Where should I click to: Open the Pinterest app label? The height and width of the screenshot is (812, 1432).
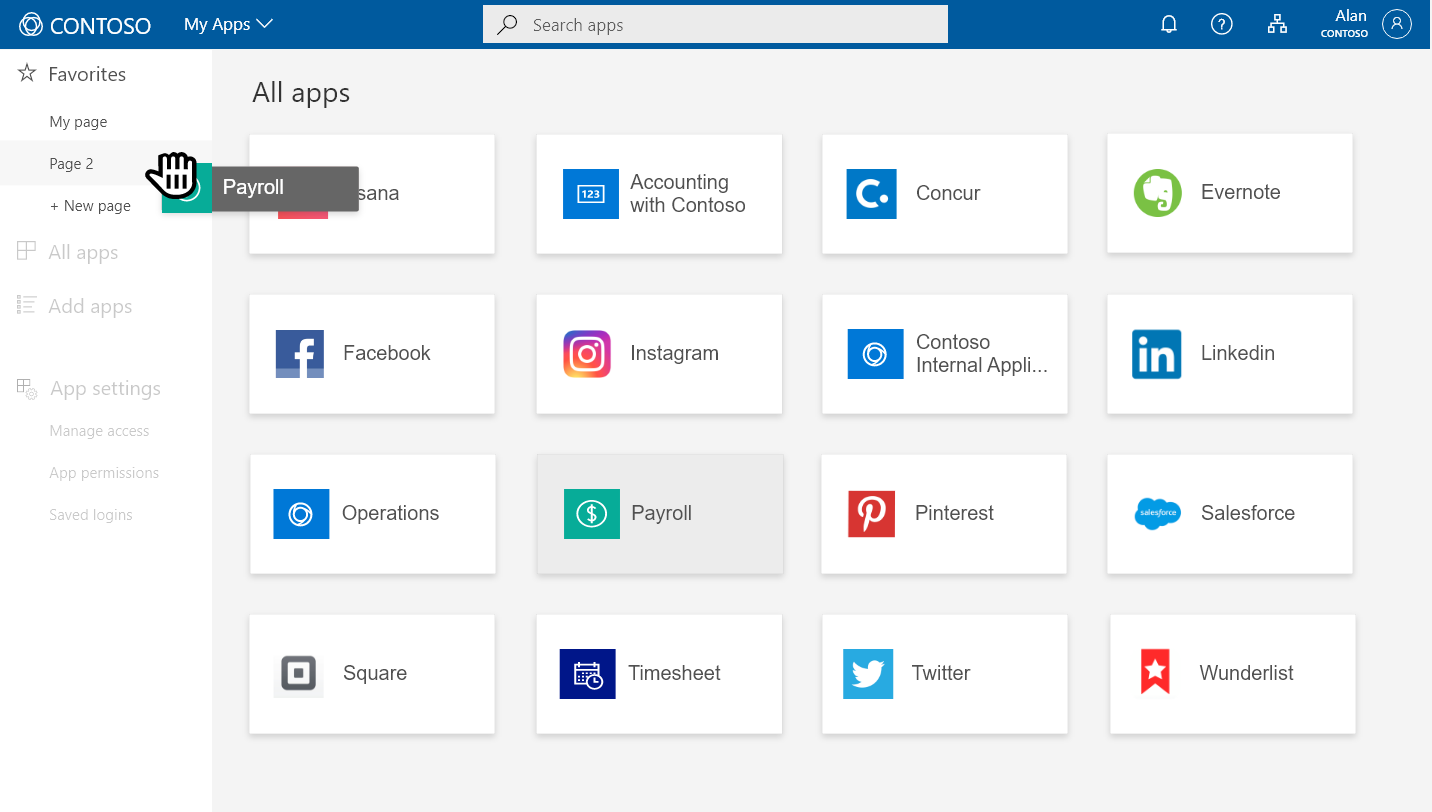[x=954, y=513]
